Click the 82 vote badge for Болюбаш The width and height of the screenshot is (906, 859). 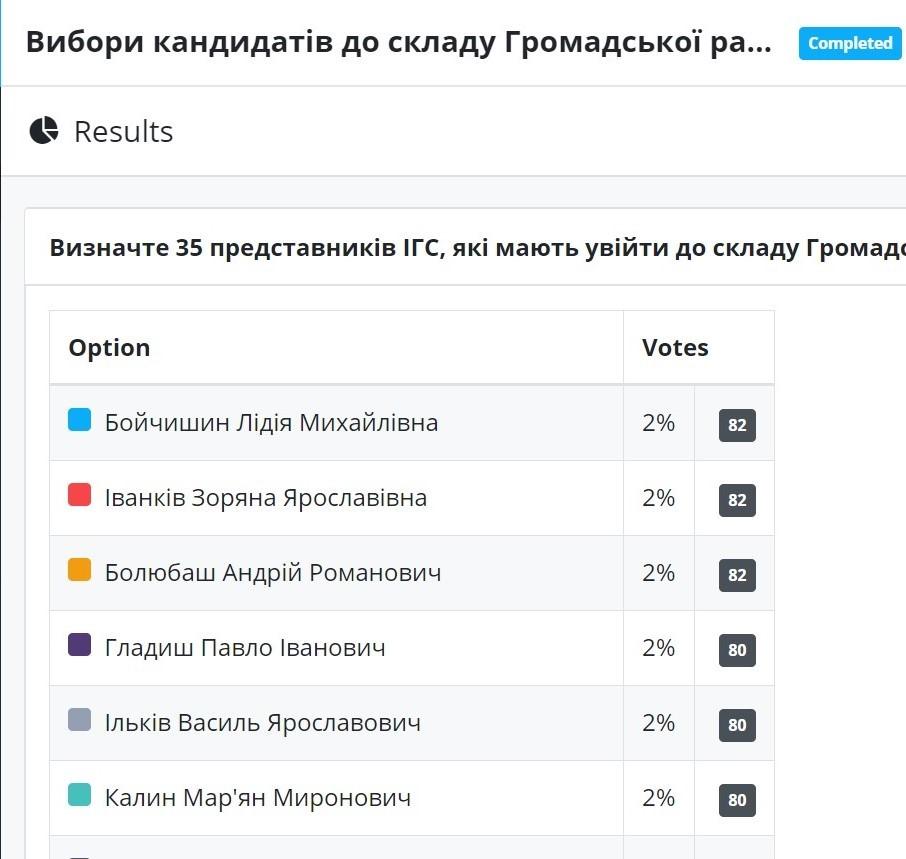pos(737,575)
